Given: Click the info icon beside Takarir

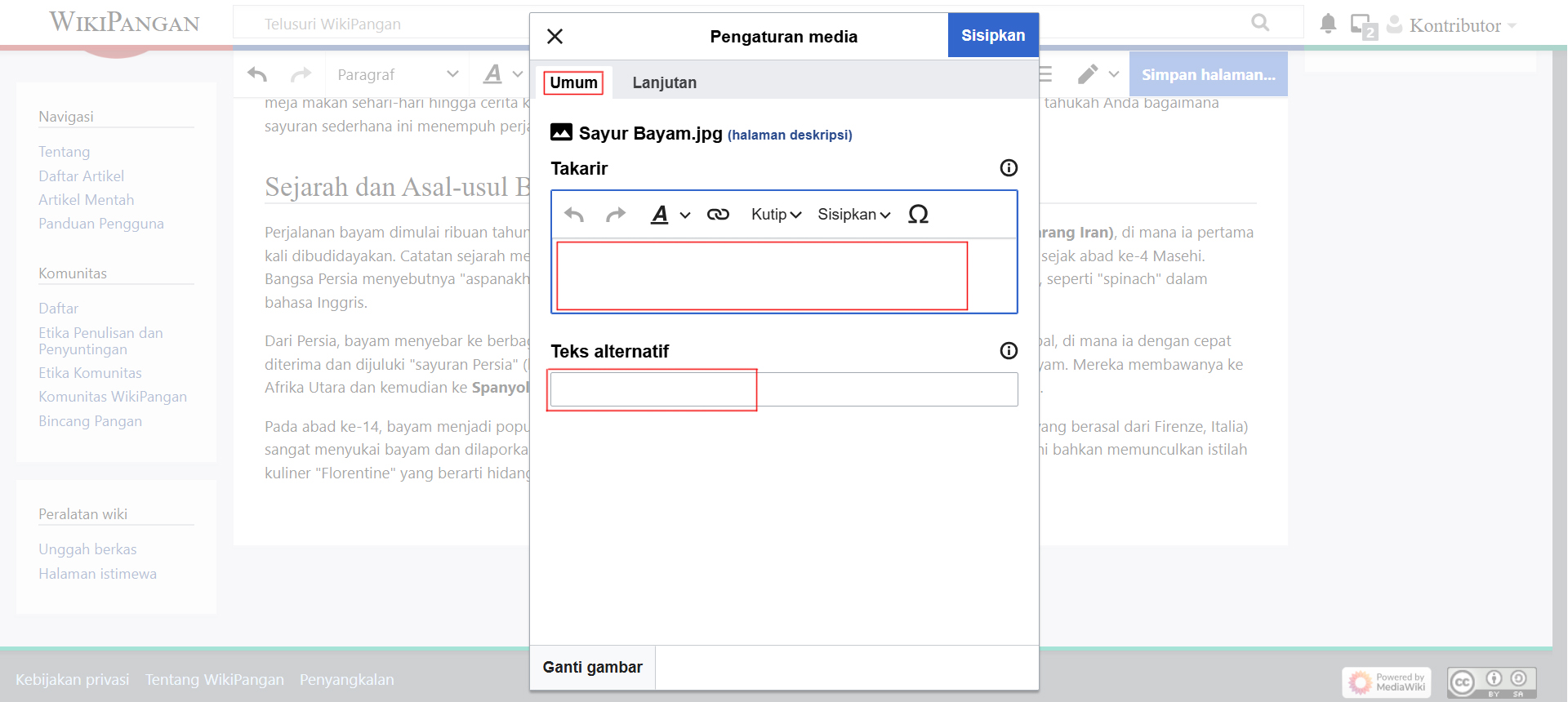Looking at the screenshot, I should pyautogui.click(x=1009, y=168).
